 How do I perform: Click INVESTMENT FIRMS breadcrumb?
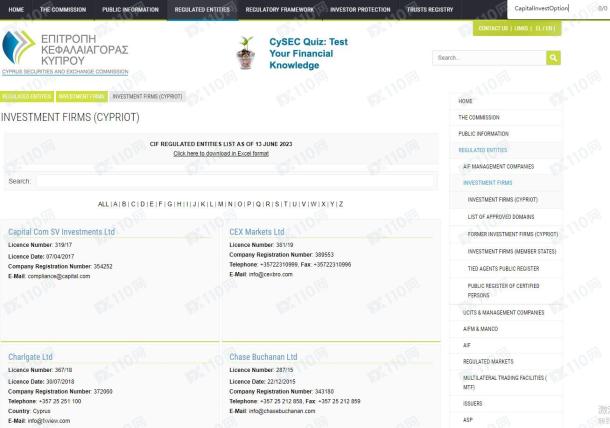[x=82, y=96]
